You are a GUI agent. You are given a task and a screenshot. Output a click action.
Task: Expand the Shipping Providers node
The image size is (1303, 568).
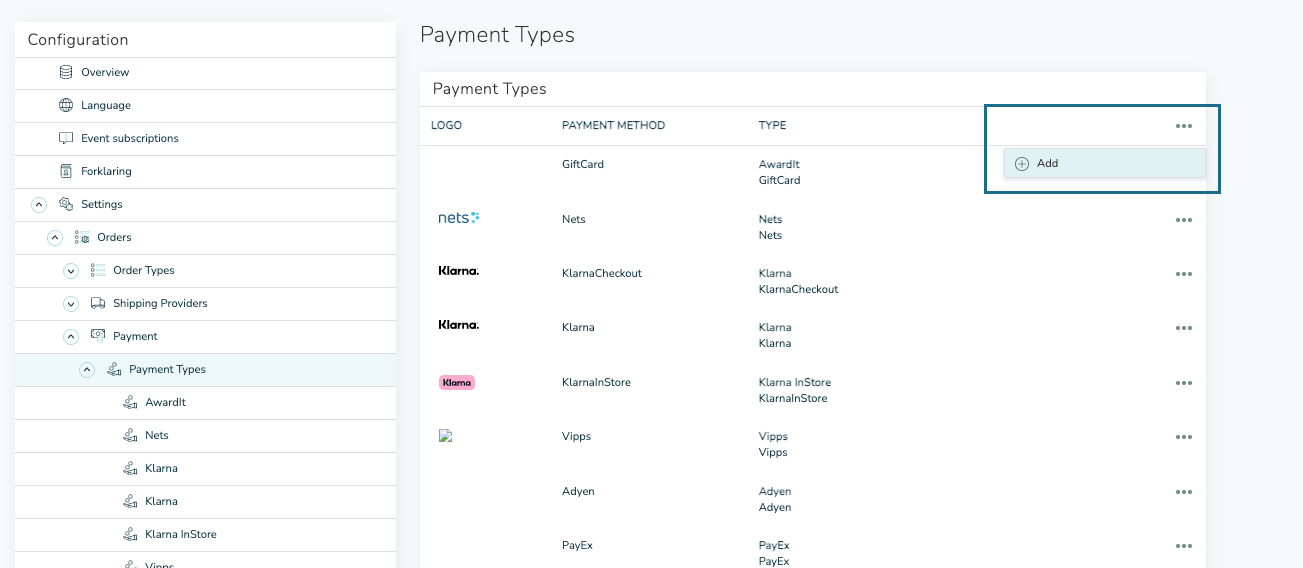pyautogui.click(x=71, y=303)
